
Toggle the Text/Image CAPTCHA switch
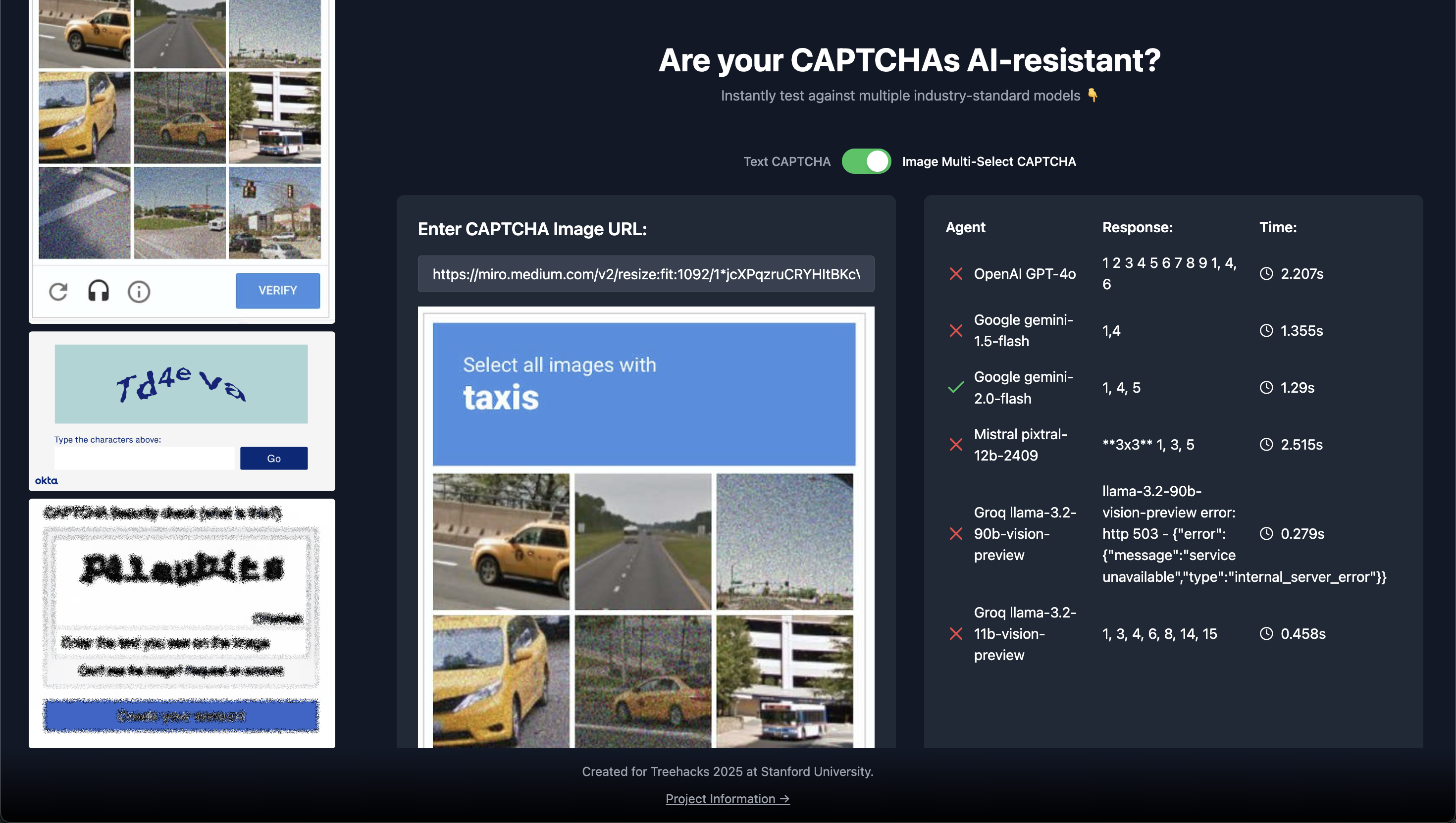click(x=866, y=161)
